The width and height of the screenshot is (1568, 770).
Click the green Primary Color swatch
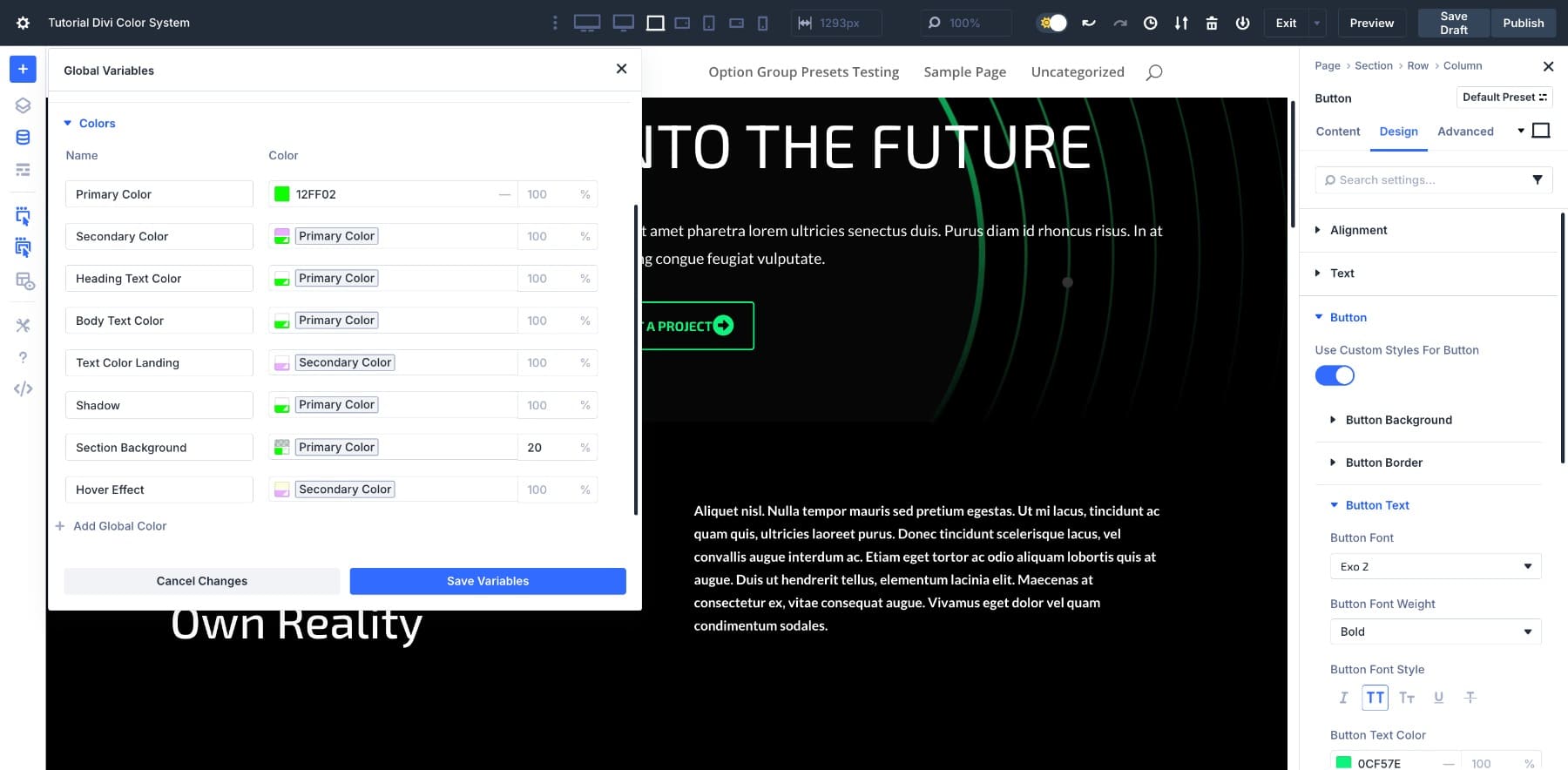(x=281, y=194)
